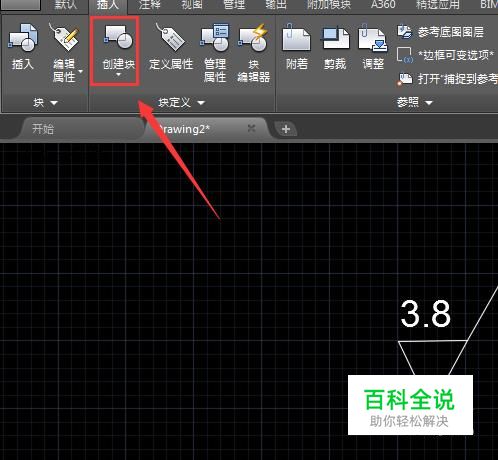
Task: Switch to the Output (输出) ribbon tab
Action: (x=276, y=4)
